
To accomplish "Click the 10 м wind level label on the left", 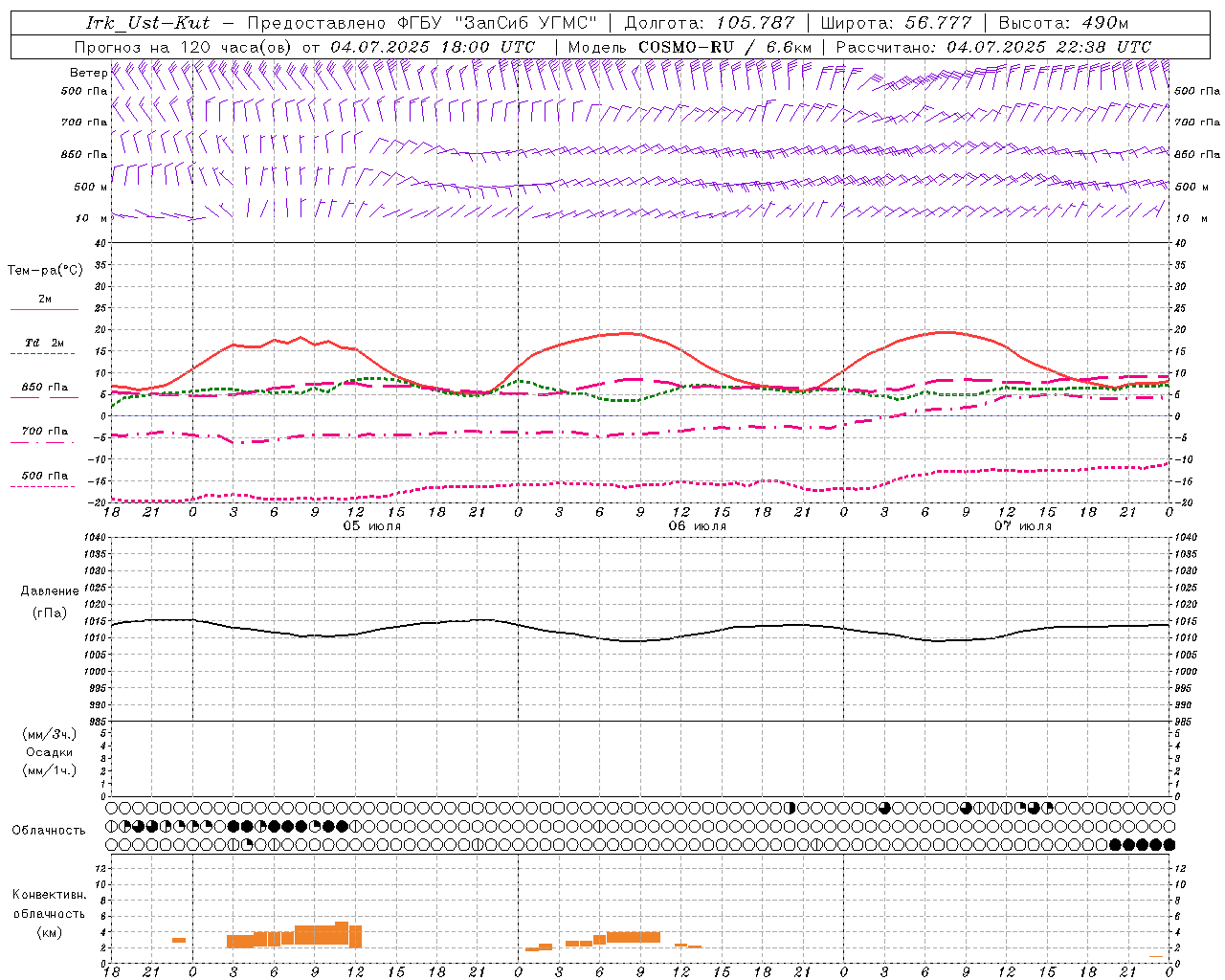I will pyautogui.click(x=93, y=218).
